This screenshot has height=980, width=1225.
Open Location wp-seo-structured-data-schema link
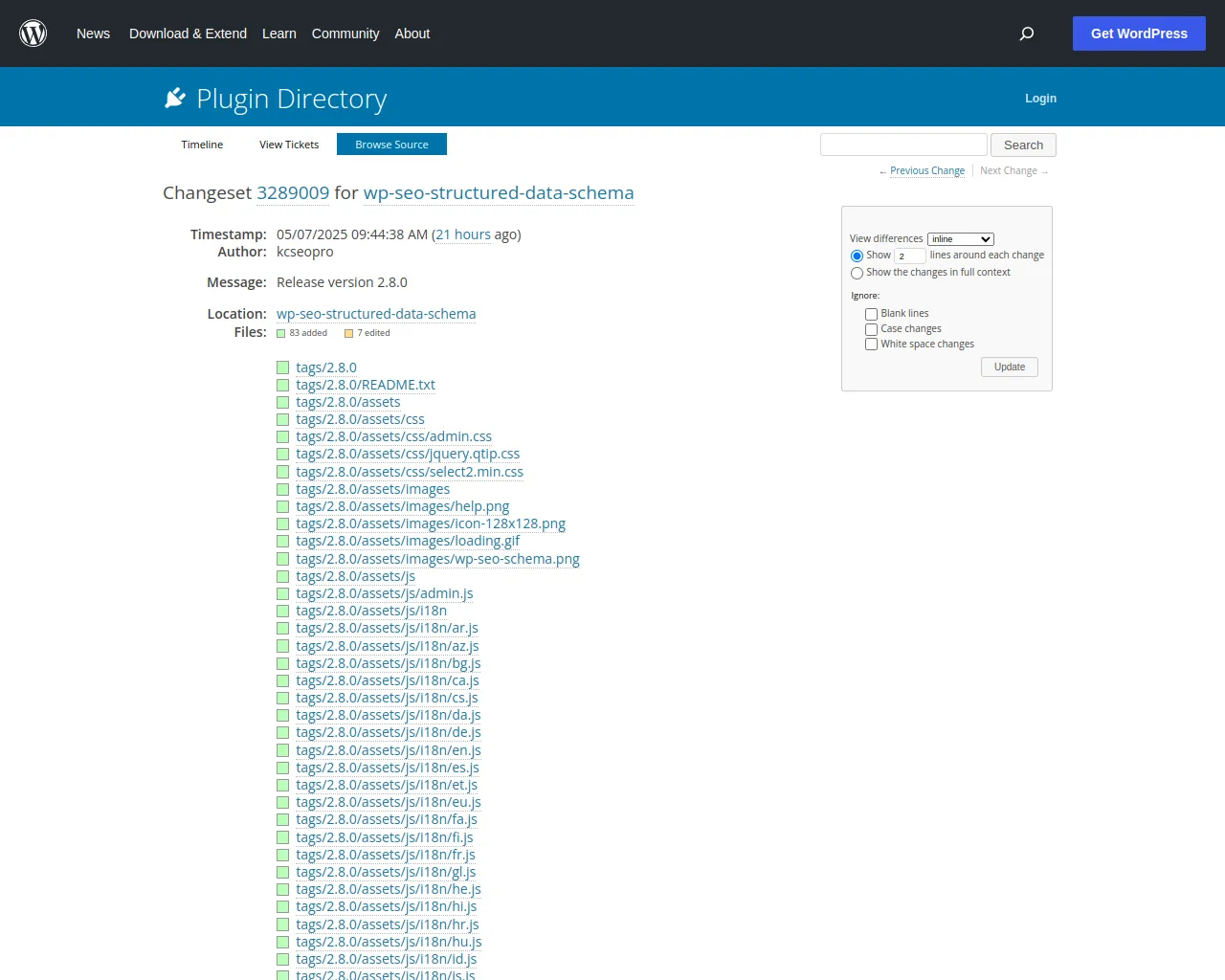376,314
